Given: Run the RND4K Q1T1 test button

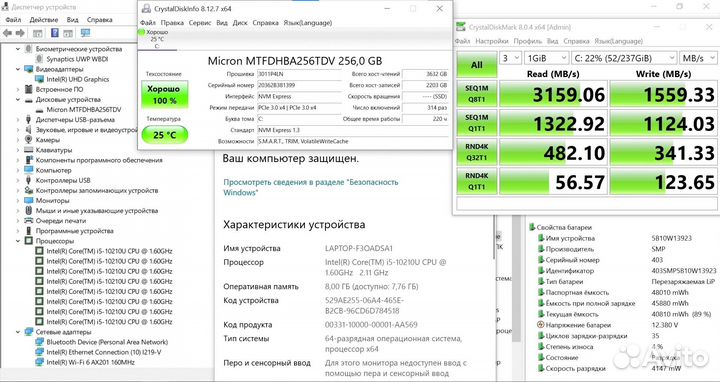Looking at the screenshot, I should [477, 180].
